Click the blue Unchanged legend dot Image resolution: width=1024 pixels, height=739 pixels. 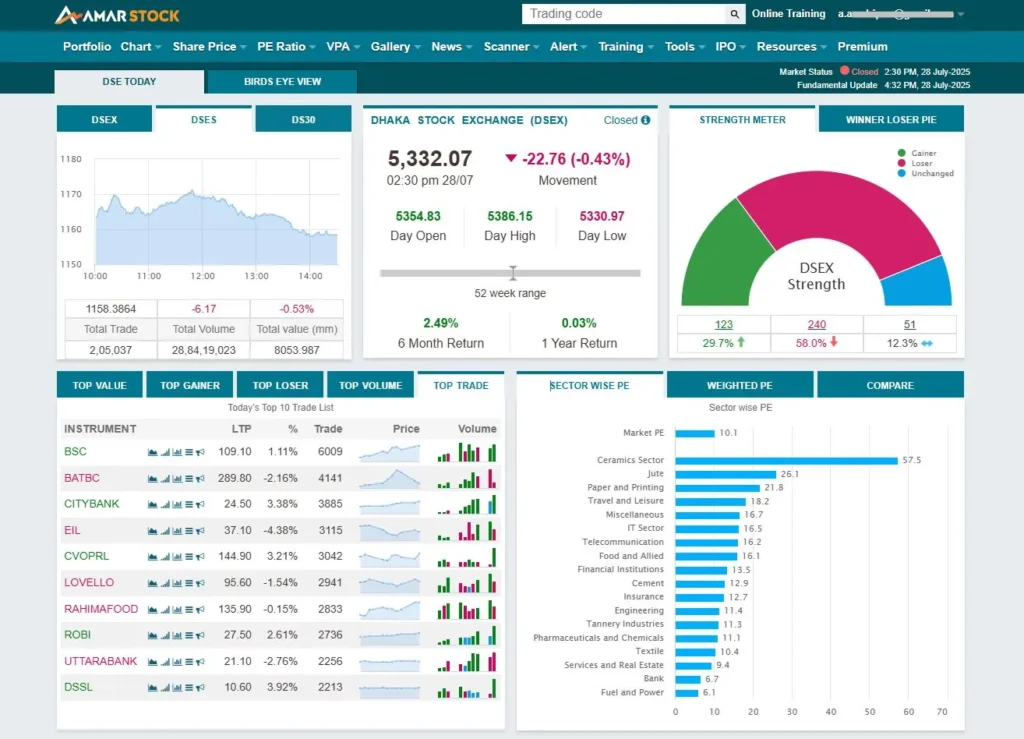[x=902, y=174]
